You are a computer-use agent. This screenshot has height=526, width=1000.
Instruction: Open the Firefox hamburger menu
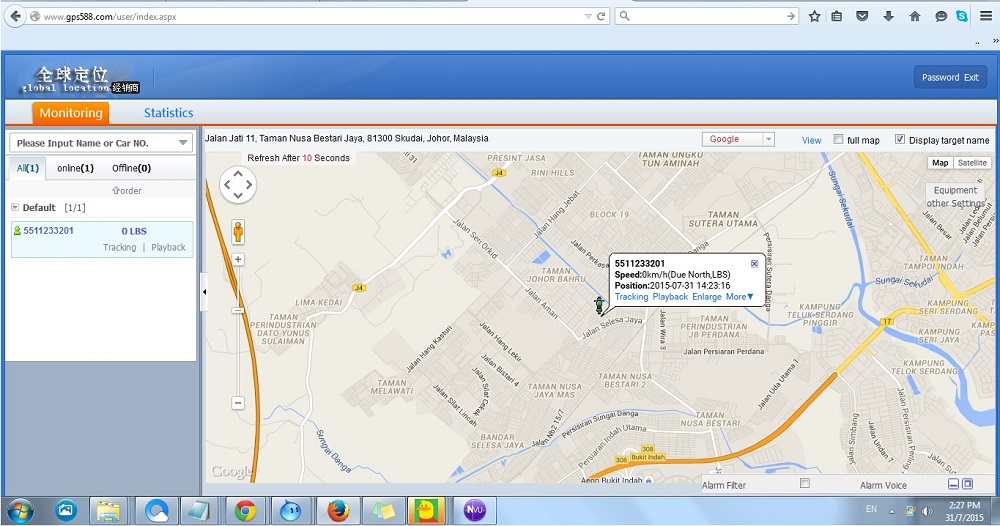986,17
